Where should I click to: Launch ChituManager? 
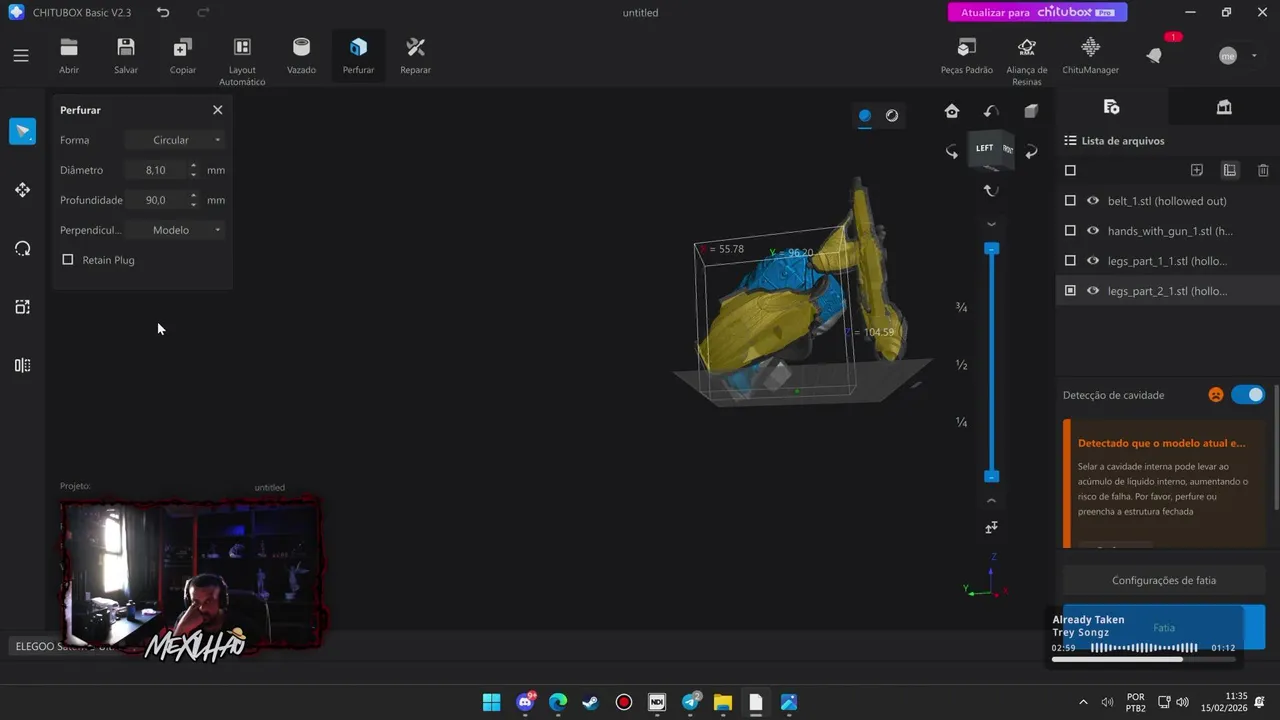coord(1090,56)
